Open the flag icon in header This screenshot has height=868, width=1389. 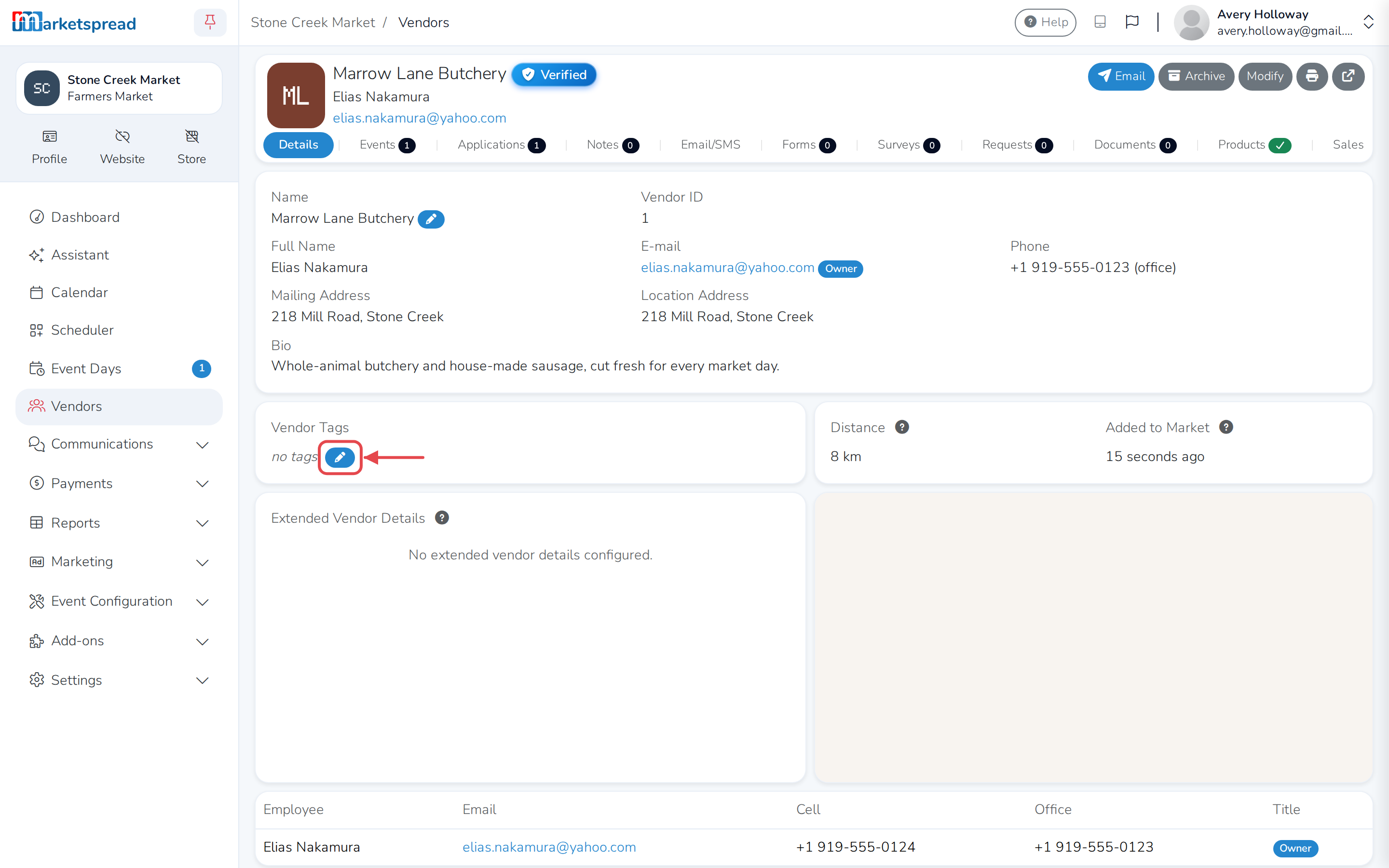(x=1132, y=22)
